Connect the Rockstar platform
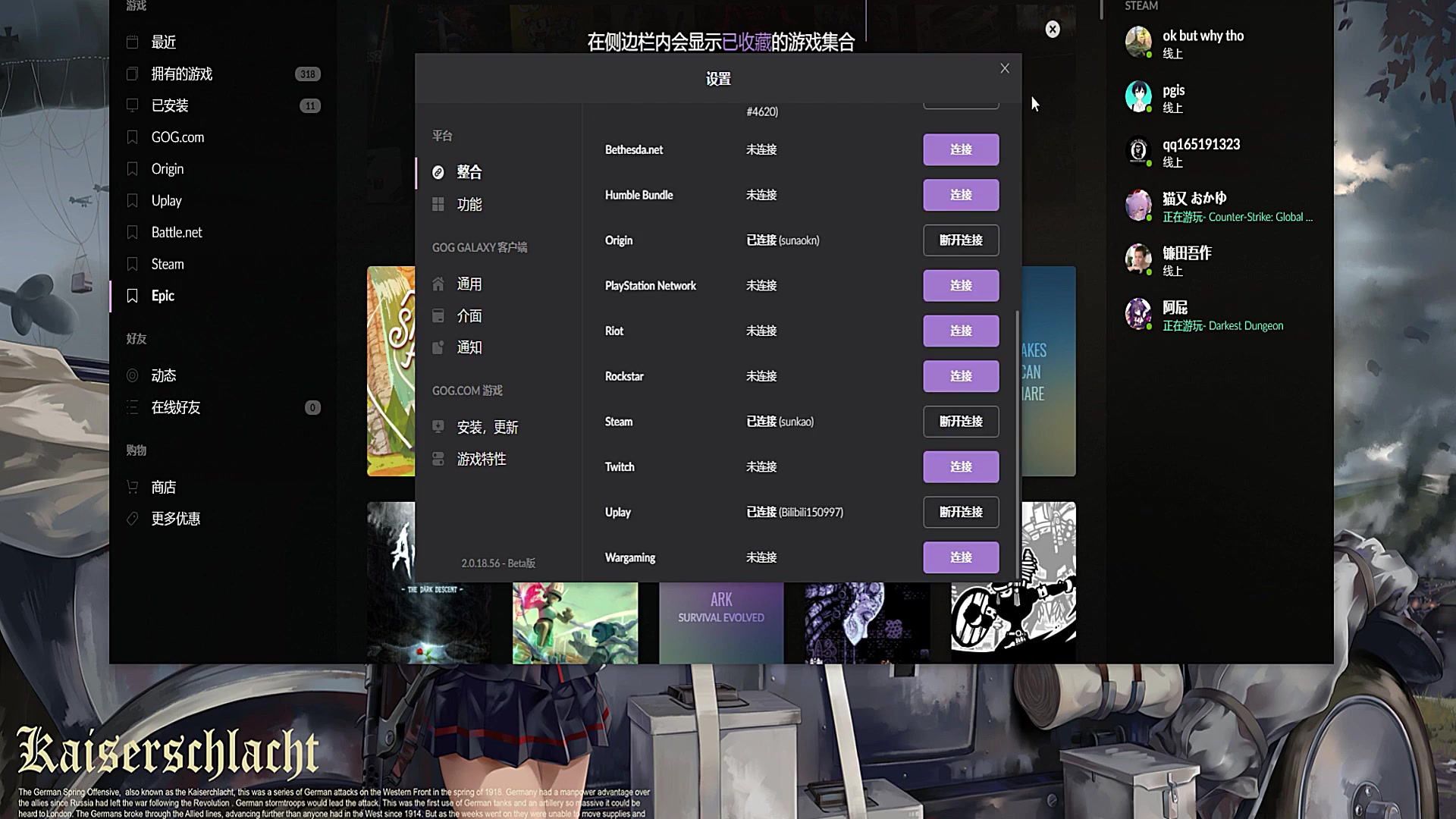This screenshot has width=1456, height=819. (961, 376)
